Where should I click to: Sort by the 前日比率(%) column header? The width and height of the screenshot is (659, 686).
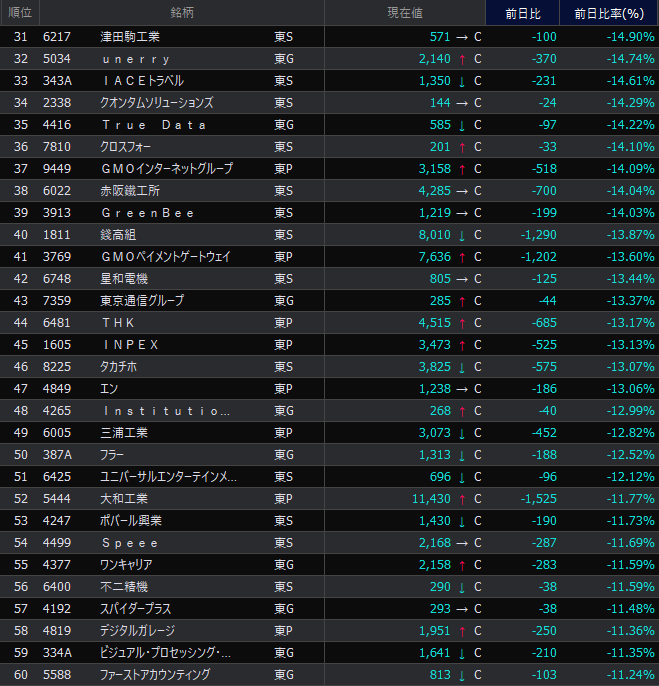(x=609, y=13)
